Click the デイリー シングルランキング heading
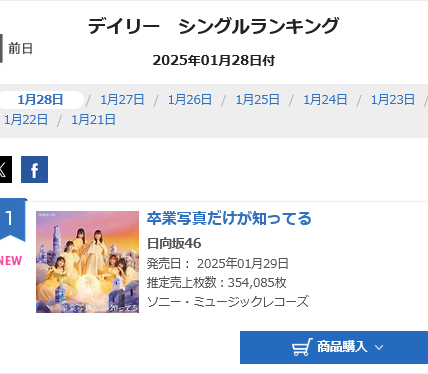Image resolution: width=428 pixels, height=374 pixels. [x=214, y=26]
